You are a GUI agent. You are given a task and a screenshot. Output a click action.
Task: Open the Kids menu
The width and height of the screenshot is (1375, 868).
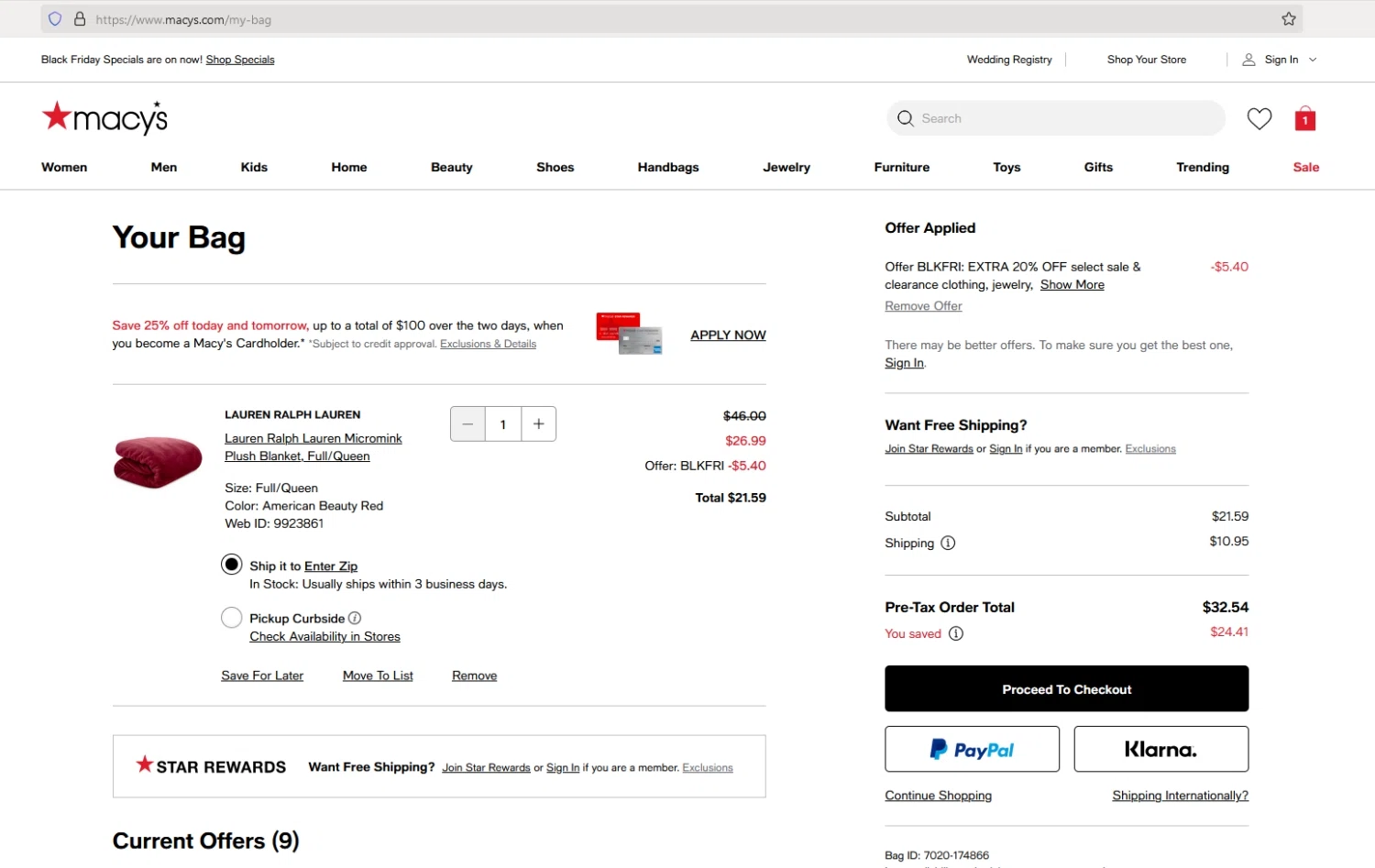point(254,167)
